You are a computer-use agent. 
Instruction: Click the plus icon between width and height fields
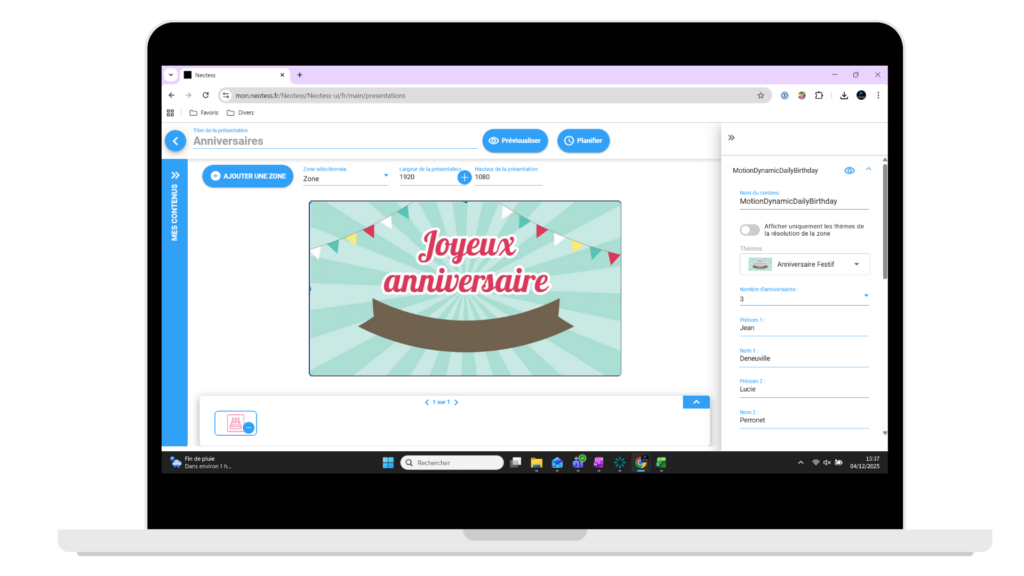(464, 176)
